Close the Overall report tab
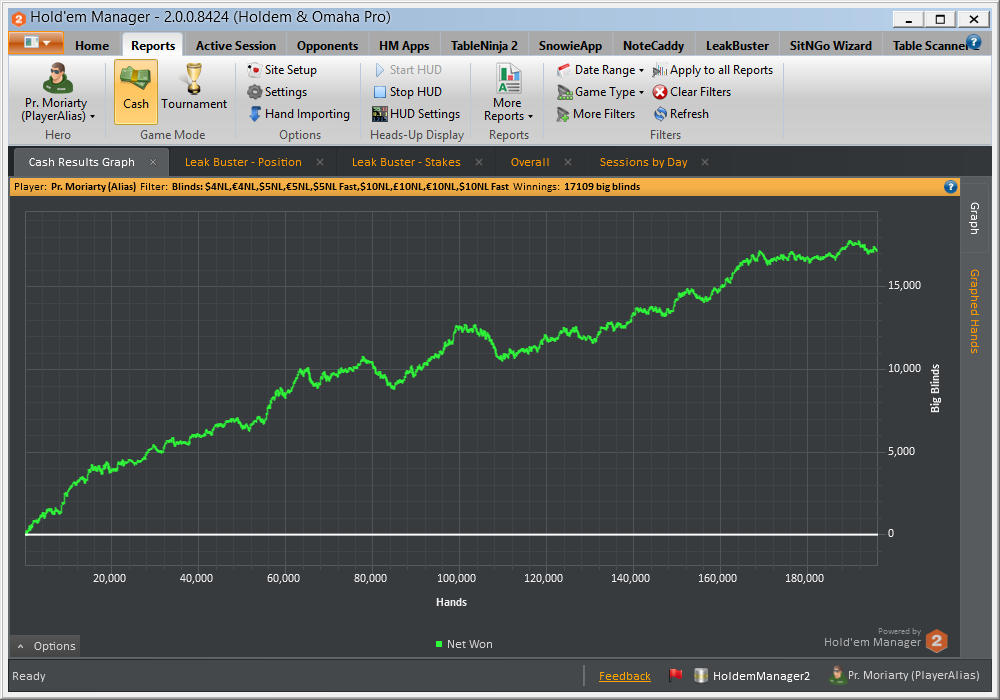Image resolution: width=1000 pixels, height=700 pixels. [568, 162]
